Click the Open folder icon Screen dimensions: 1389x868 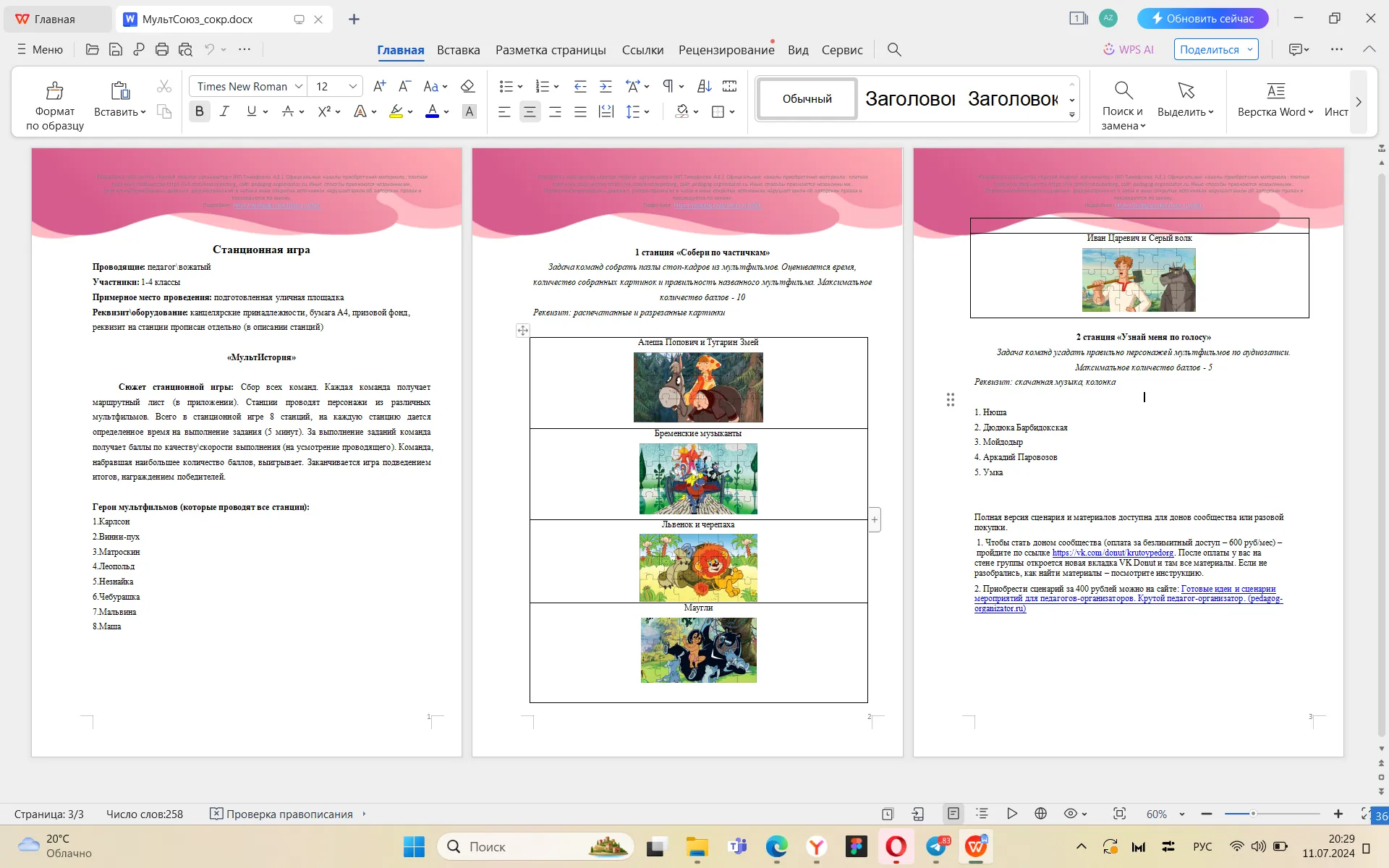coord(92,49)
